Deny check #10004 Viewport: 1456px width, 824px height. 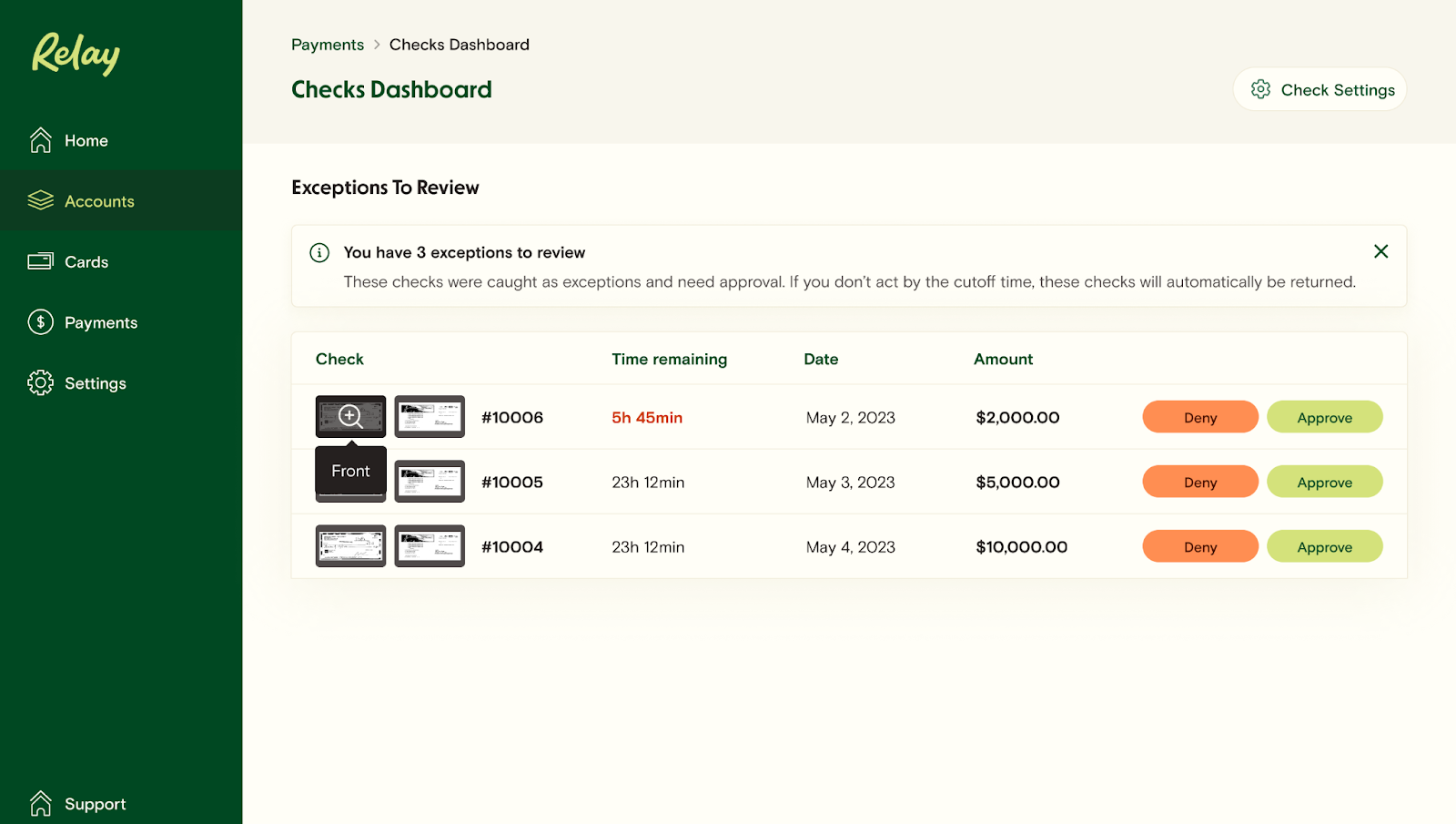pyautogui.click(x=1199, y=546)
